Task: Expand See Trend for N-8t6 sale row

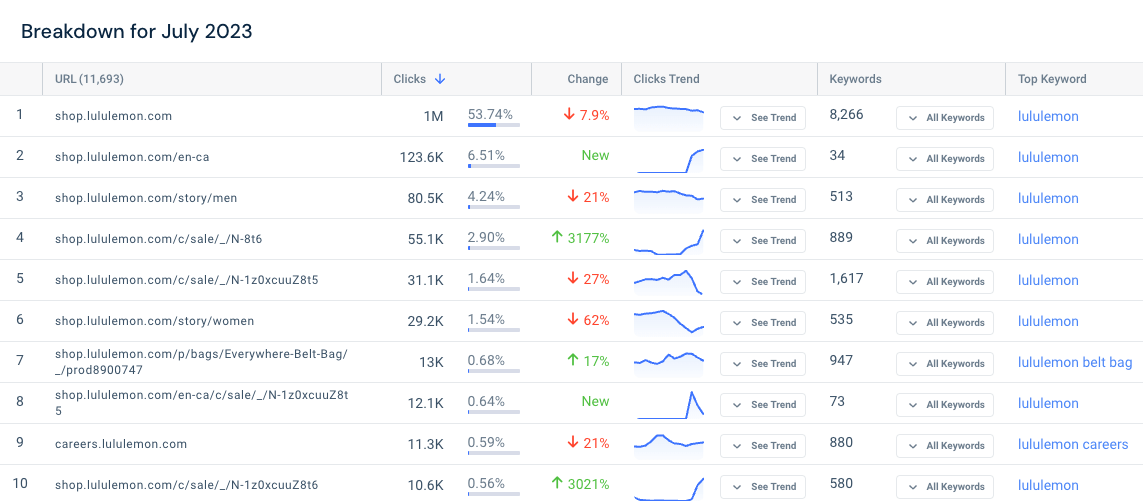Action: point(762,240)
